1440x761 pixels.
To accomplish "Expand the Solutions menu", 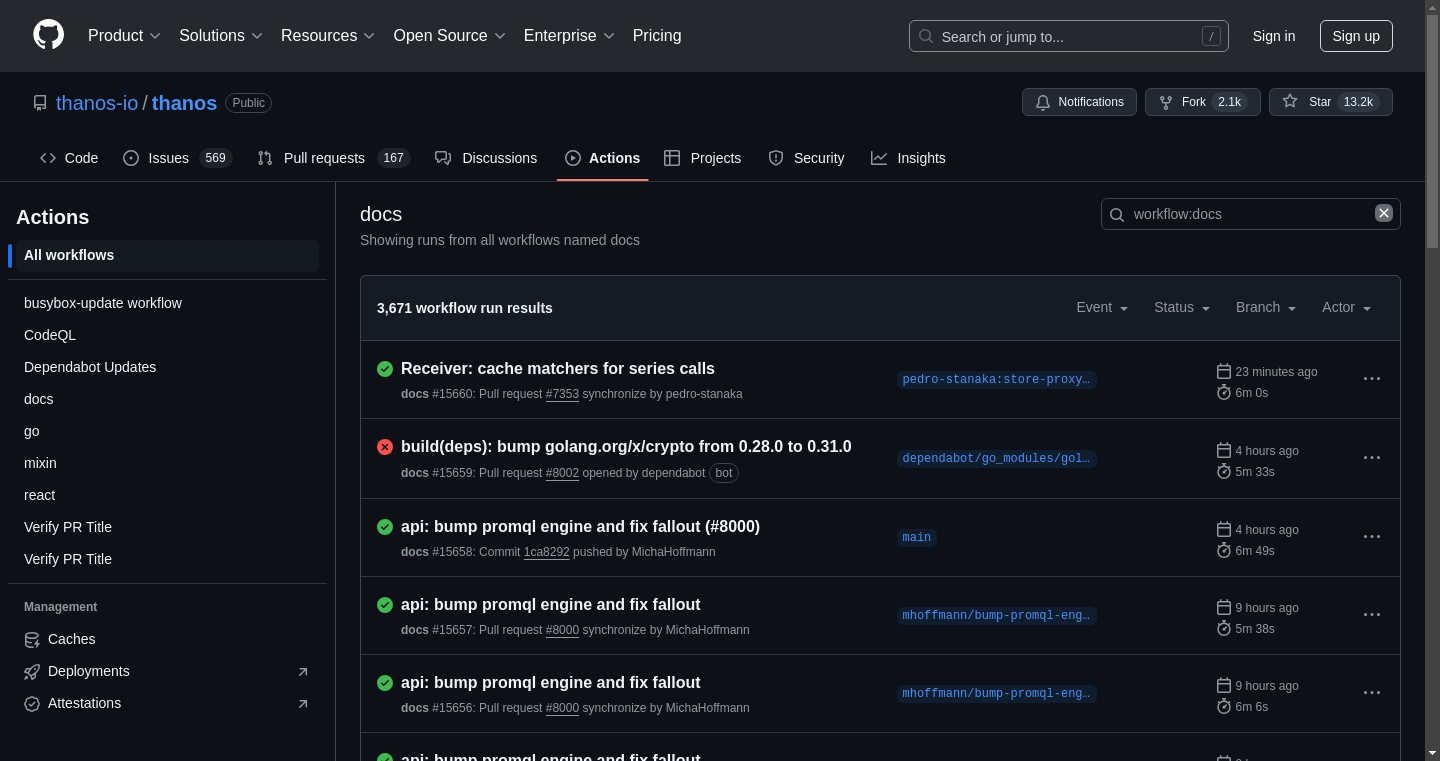I will point(221,36).
